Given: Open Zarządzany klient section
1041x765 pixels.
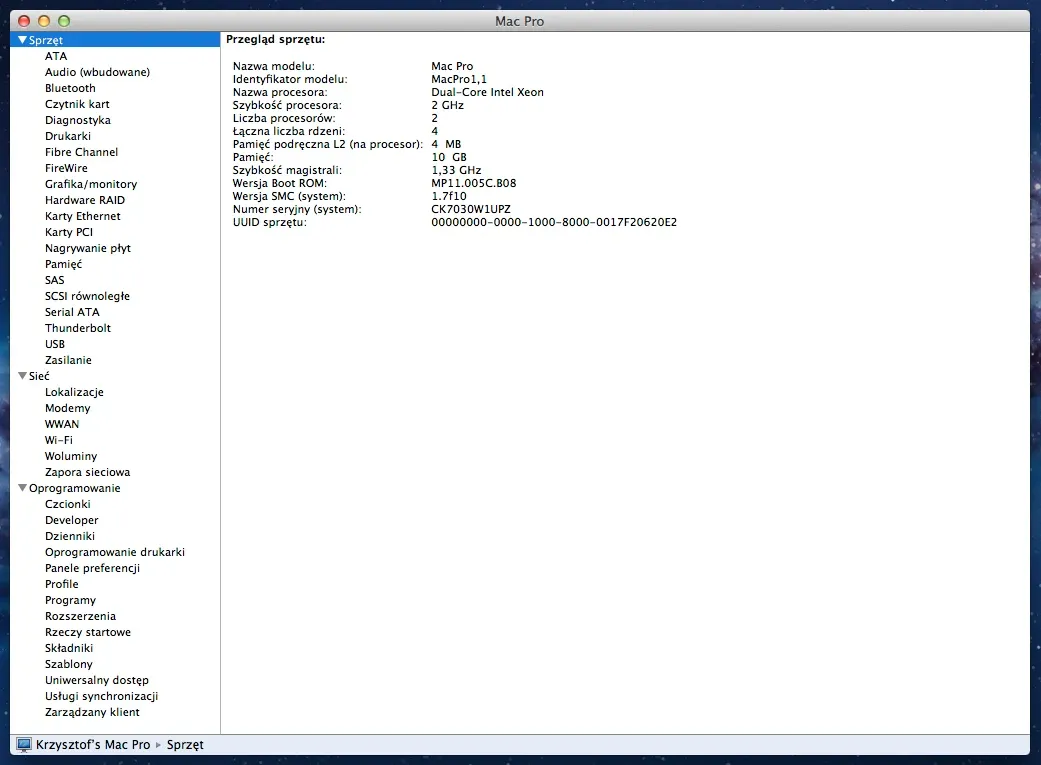Looking at the screenshot, I should pos(92,713).
